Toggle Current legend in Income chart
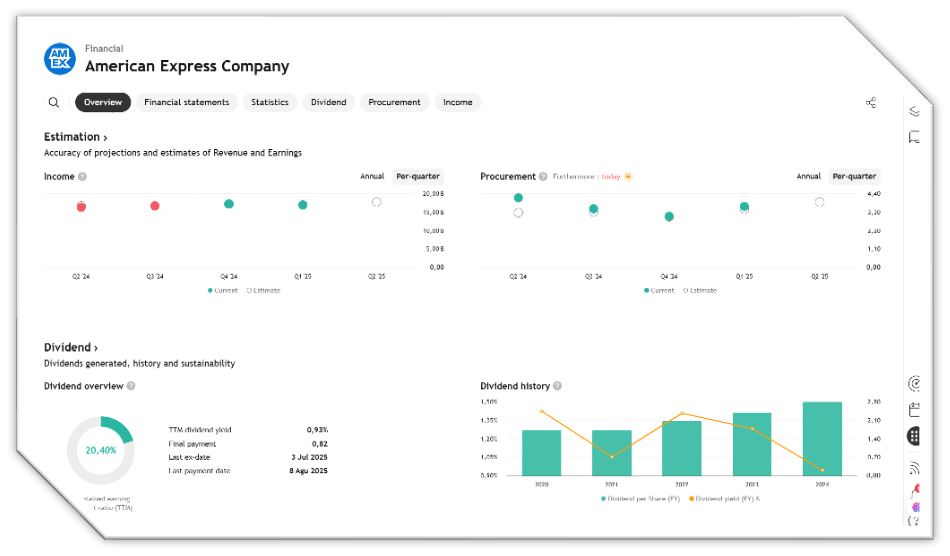 tap(222, 291)
